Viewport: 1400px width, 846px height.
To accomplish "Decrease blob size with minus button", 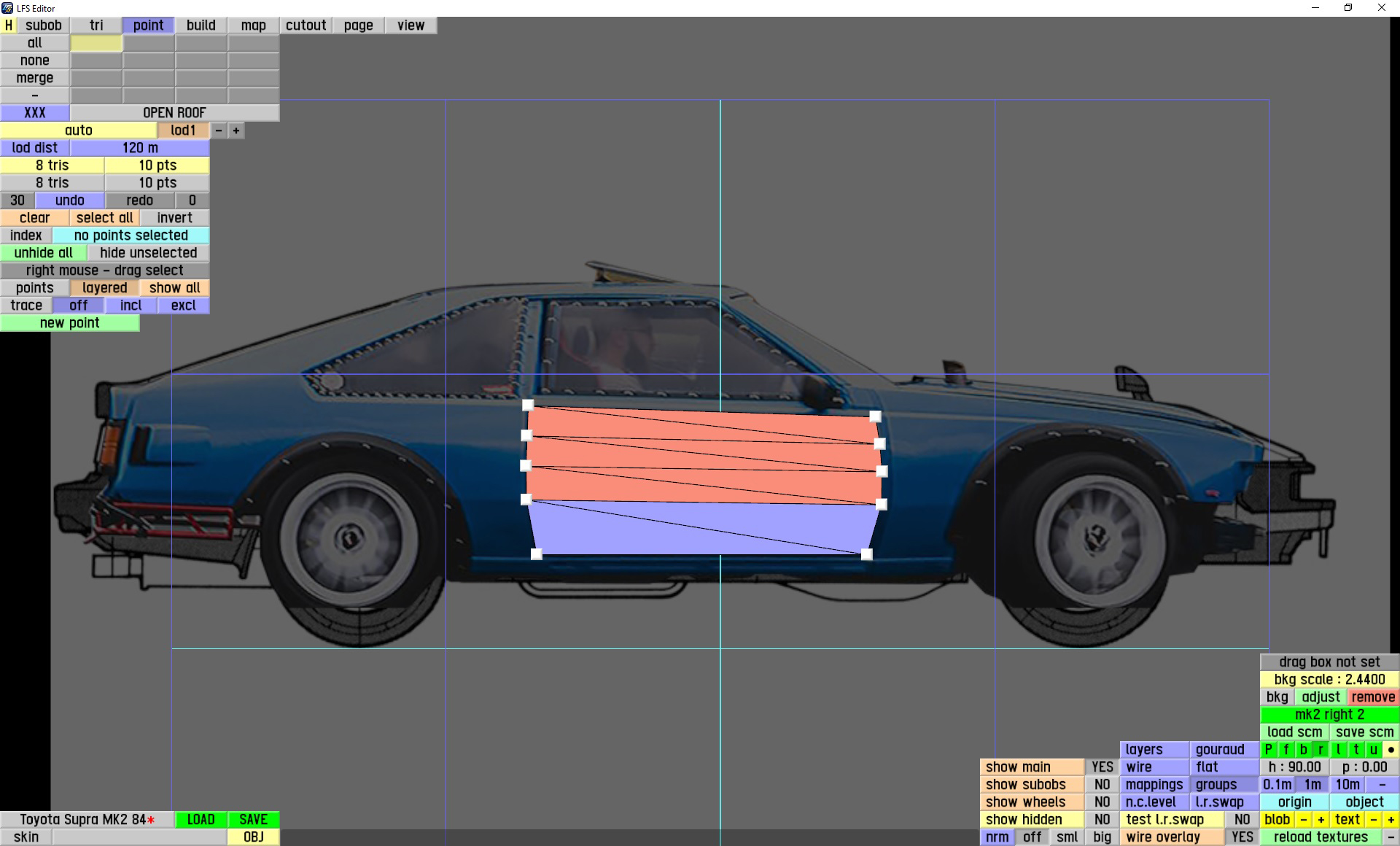I will coord(1304,819).
